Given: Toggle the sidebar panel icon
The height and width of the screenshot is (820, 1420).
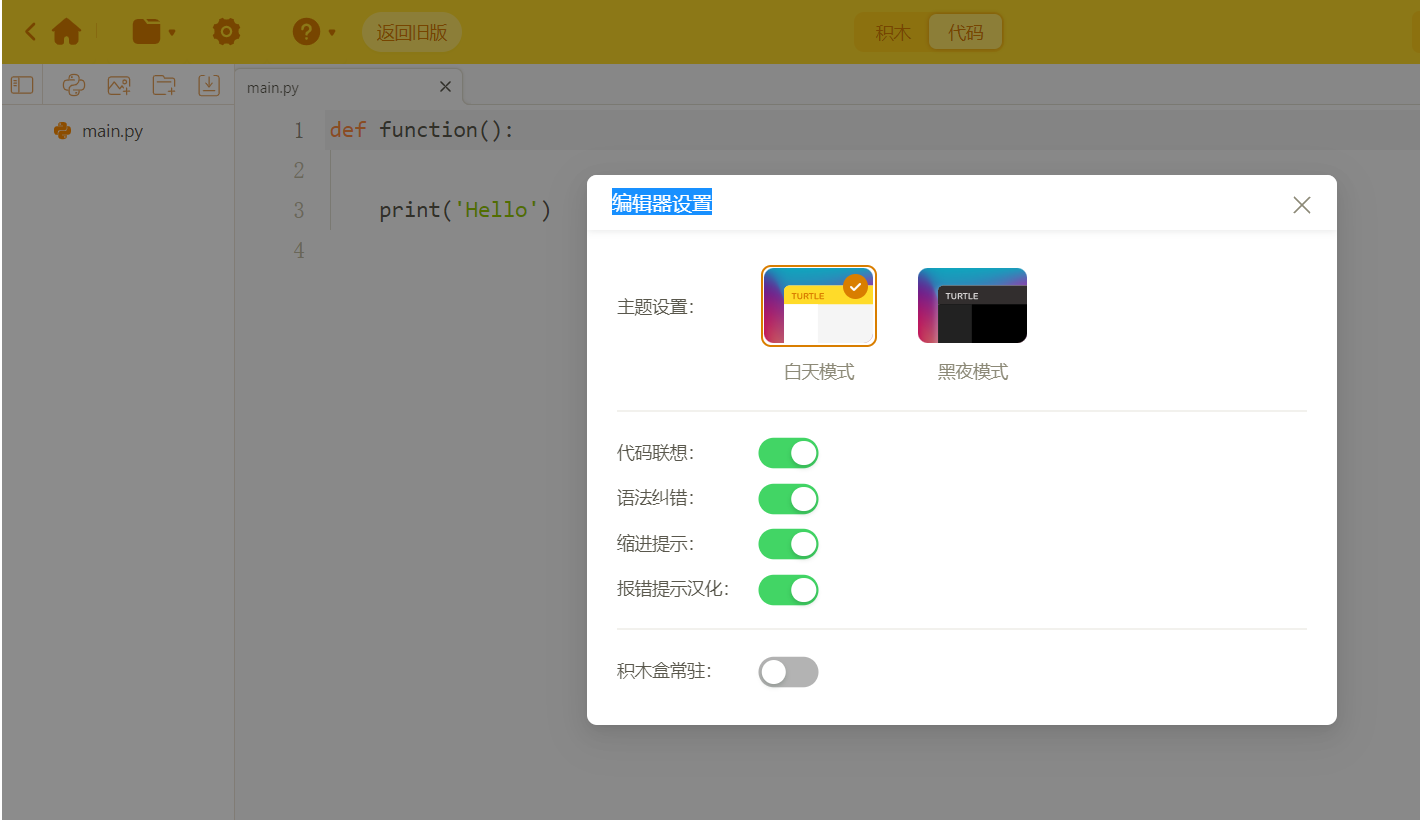Looking at the screenshot, I should point(22,86).
